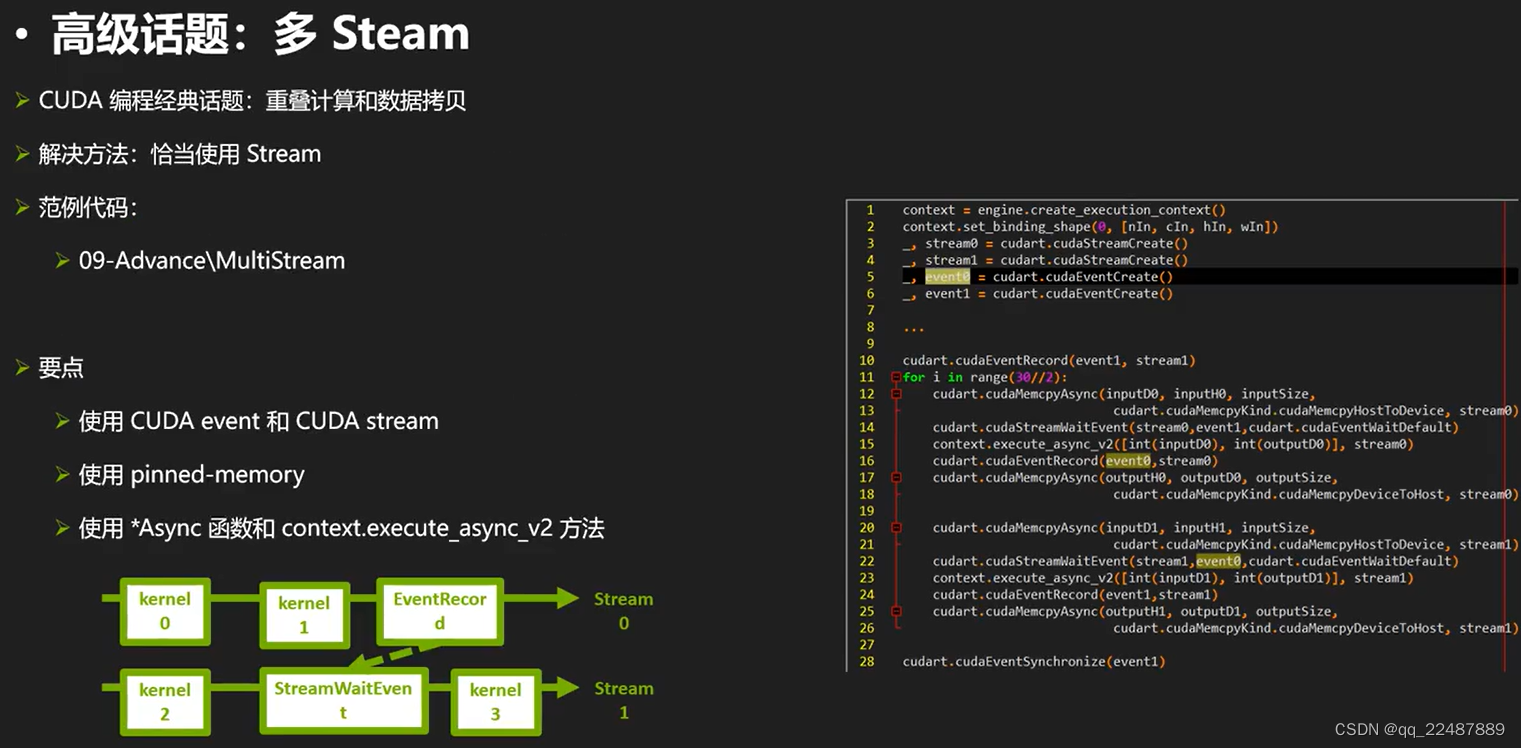The width and height of the screenshot is (1521, 748).
Task: Click the 09-Advance\MultiStream path text
Action: [212, 261]
